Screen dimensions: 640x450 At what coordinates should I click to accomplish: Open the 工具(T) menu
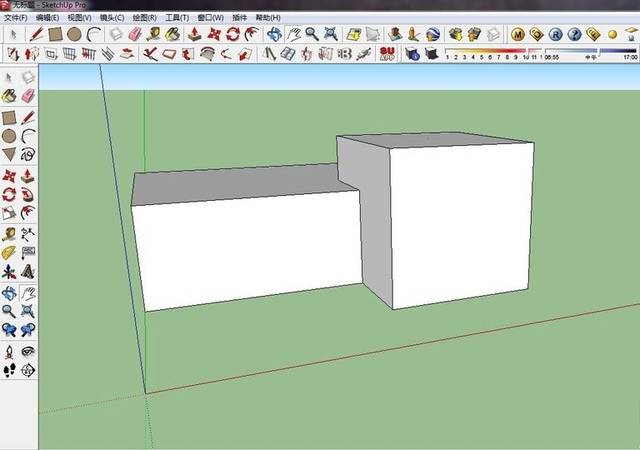point(177,18)
